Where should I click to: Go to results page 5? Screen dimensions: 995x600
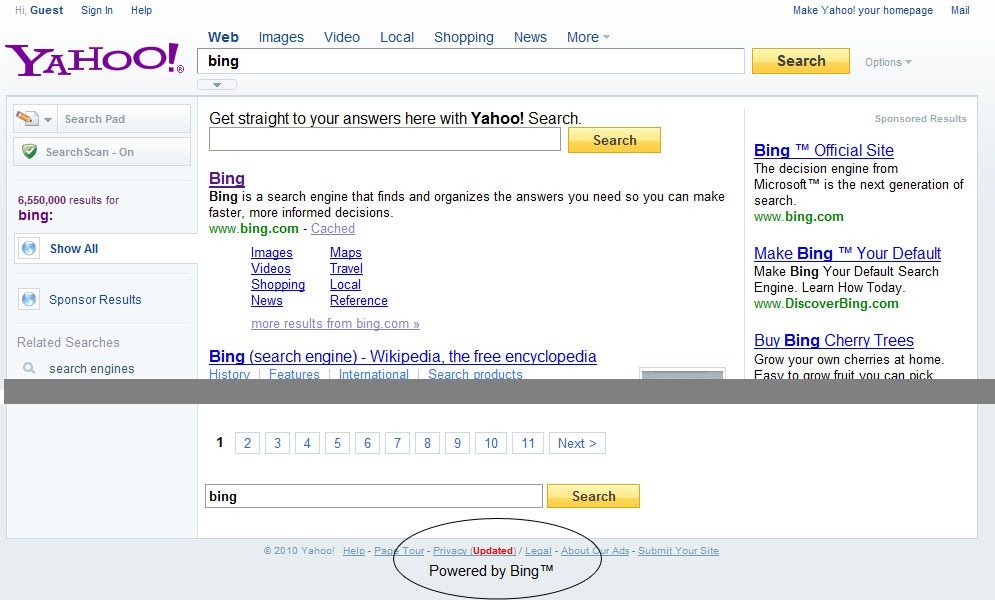[338, 443]
